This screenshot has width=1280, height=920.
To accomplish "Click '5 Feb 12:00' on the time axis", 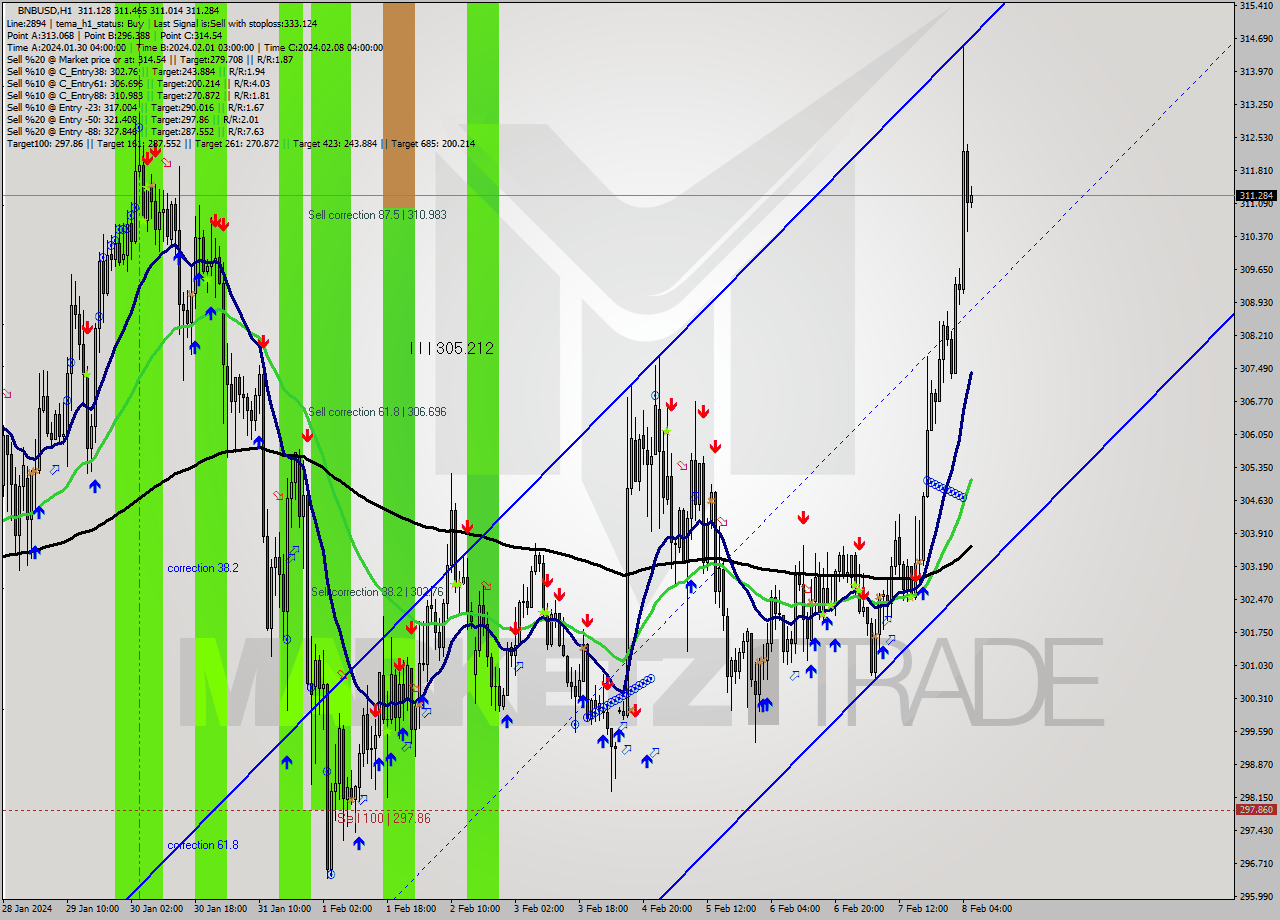I will (730, 909).
